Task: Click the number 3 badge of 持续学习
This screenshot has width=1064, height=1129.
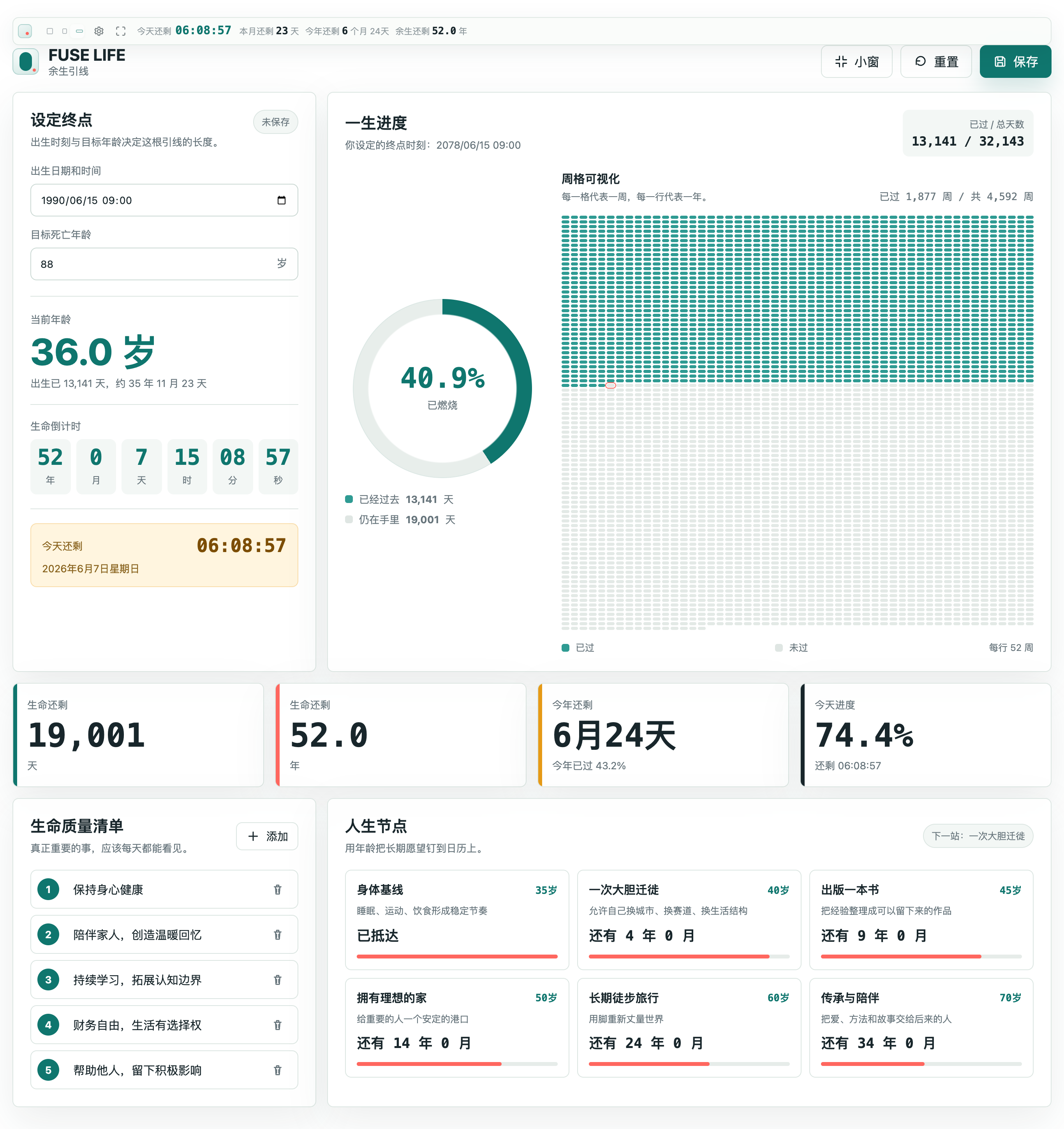Action: [48, 980]
